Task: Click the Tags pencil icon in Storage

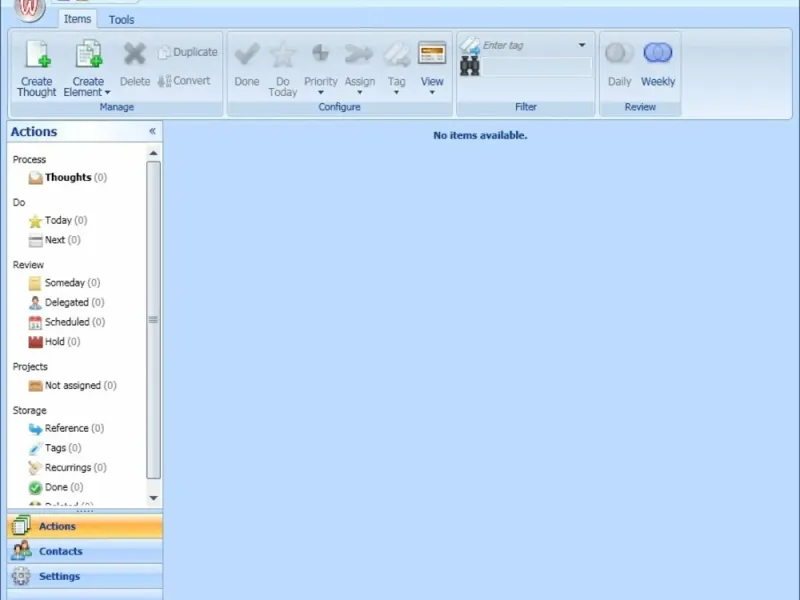Action: click(35, 448)
